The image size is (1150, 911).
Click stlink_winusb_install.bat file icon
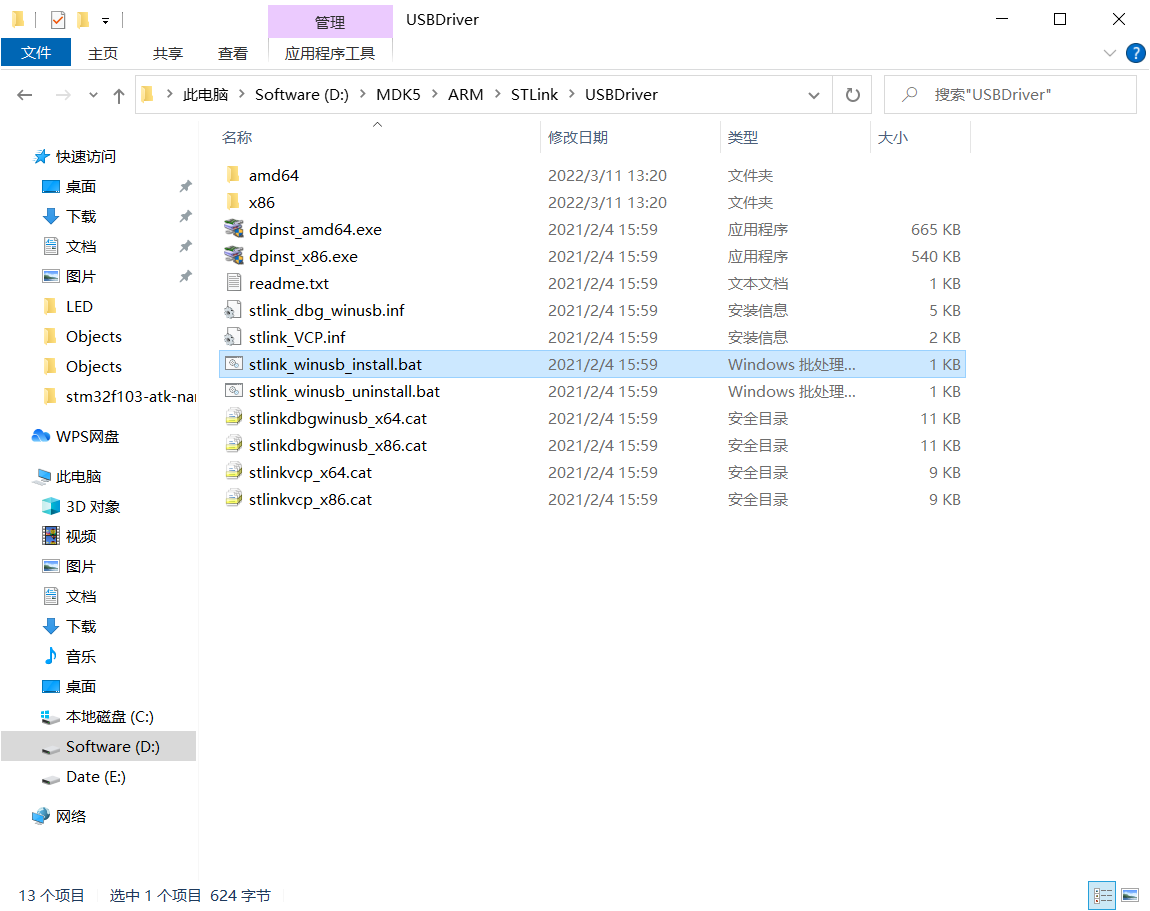point(233,365)
